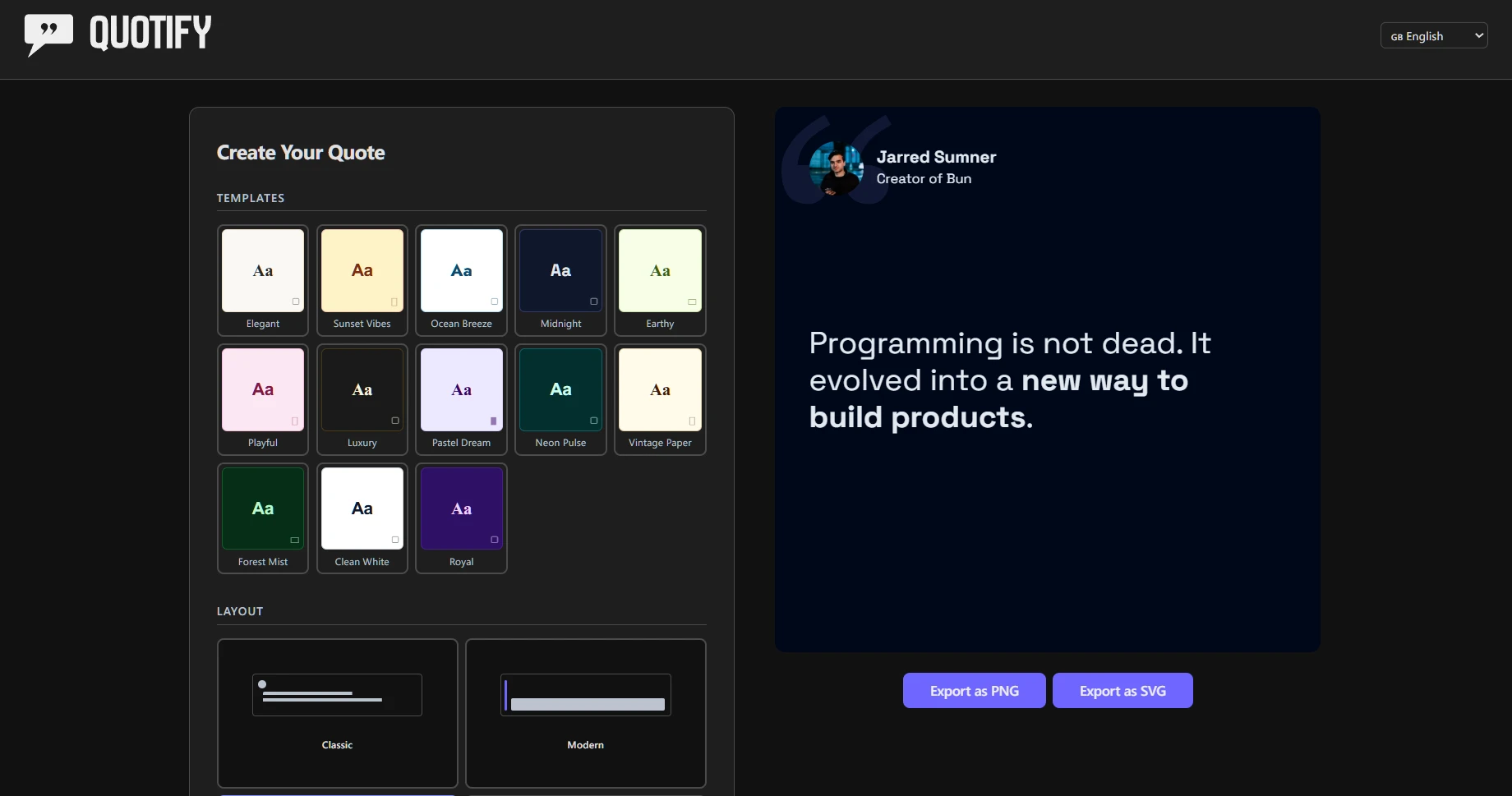Viewport: 1512px width, 796px height.
Task: Apply the Midnight template
Action: tap(561, 280)
